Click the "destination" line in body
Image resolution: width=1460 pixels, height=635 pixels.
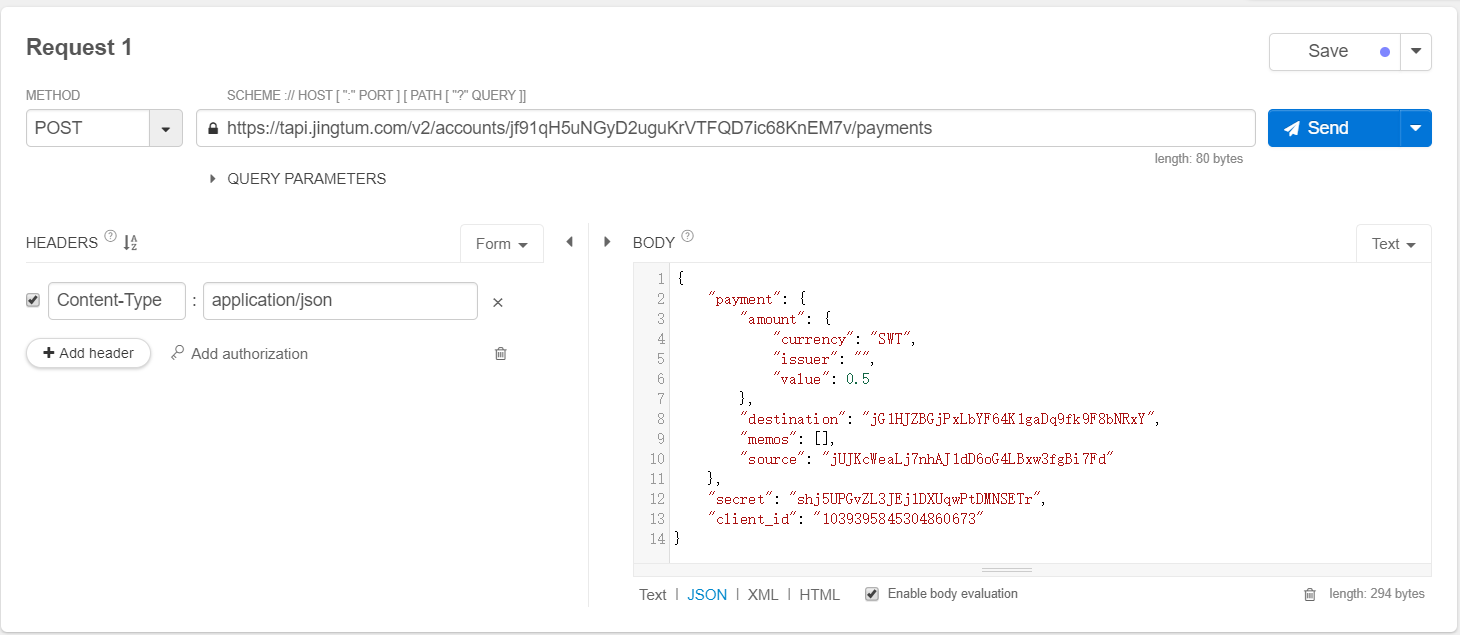click(x=948, y=419)
